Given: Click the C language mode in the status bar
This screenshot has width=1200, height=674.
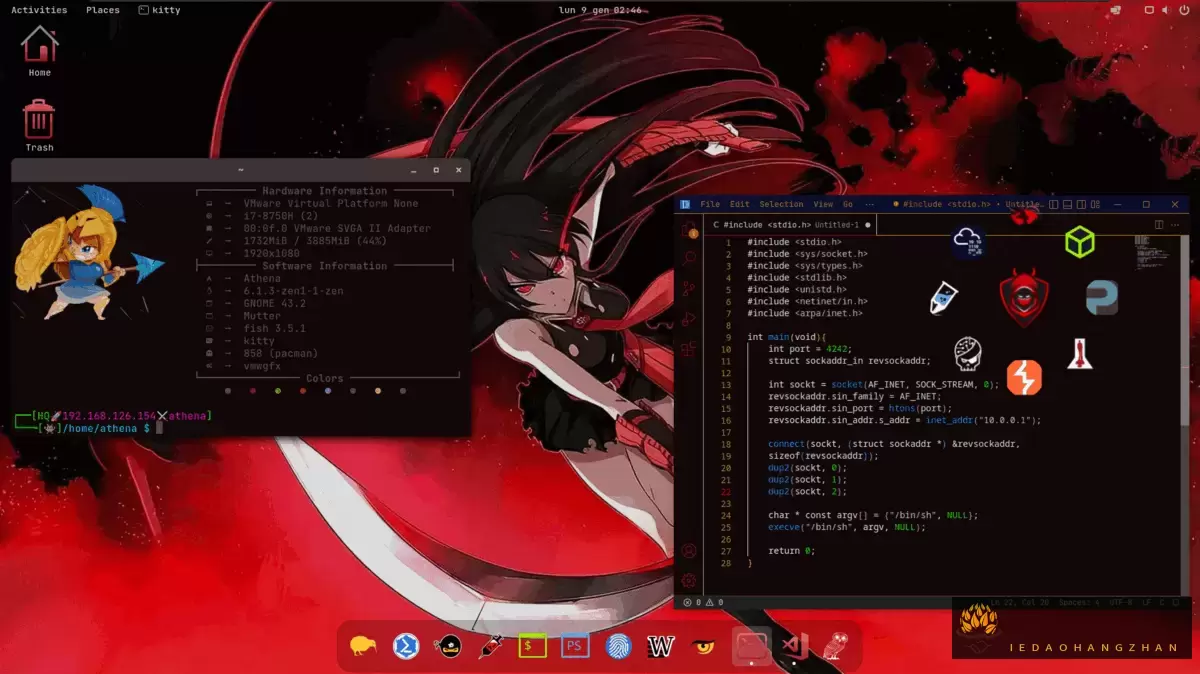Looking at the screenshot, I should click(x=1161, y=602).
